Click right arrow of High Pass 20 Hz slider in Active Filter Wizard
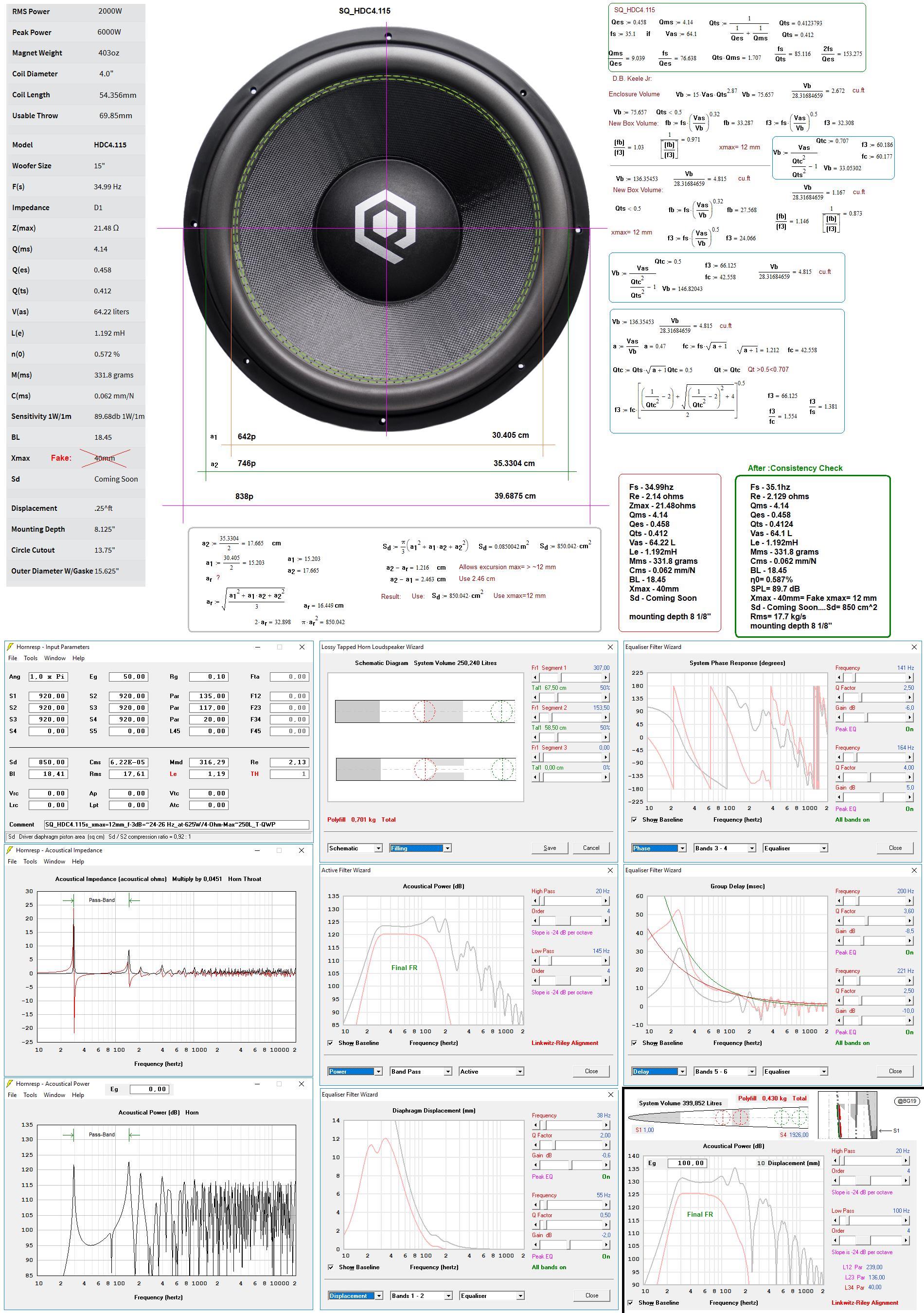Image resolution: width=924 pixels, height=1313 pixels. point(606,900)
